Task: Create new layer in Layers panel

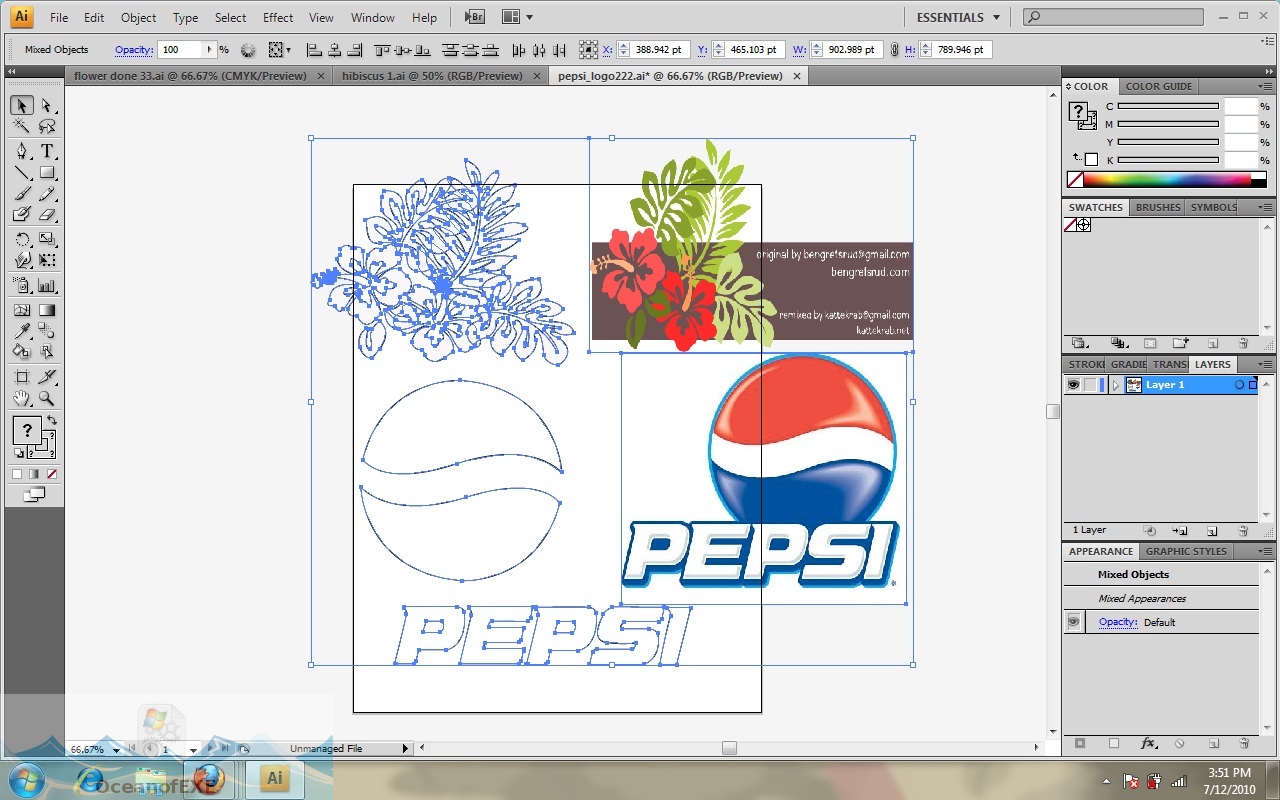Action: pos(1212,530)
